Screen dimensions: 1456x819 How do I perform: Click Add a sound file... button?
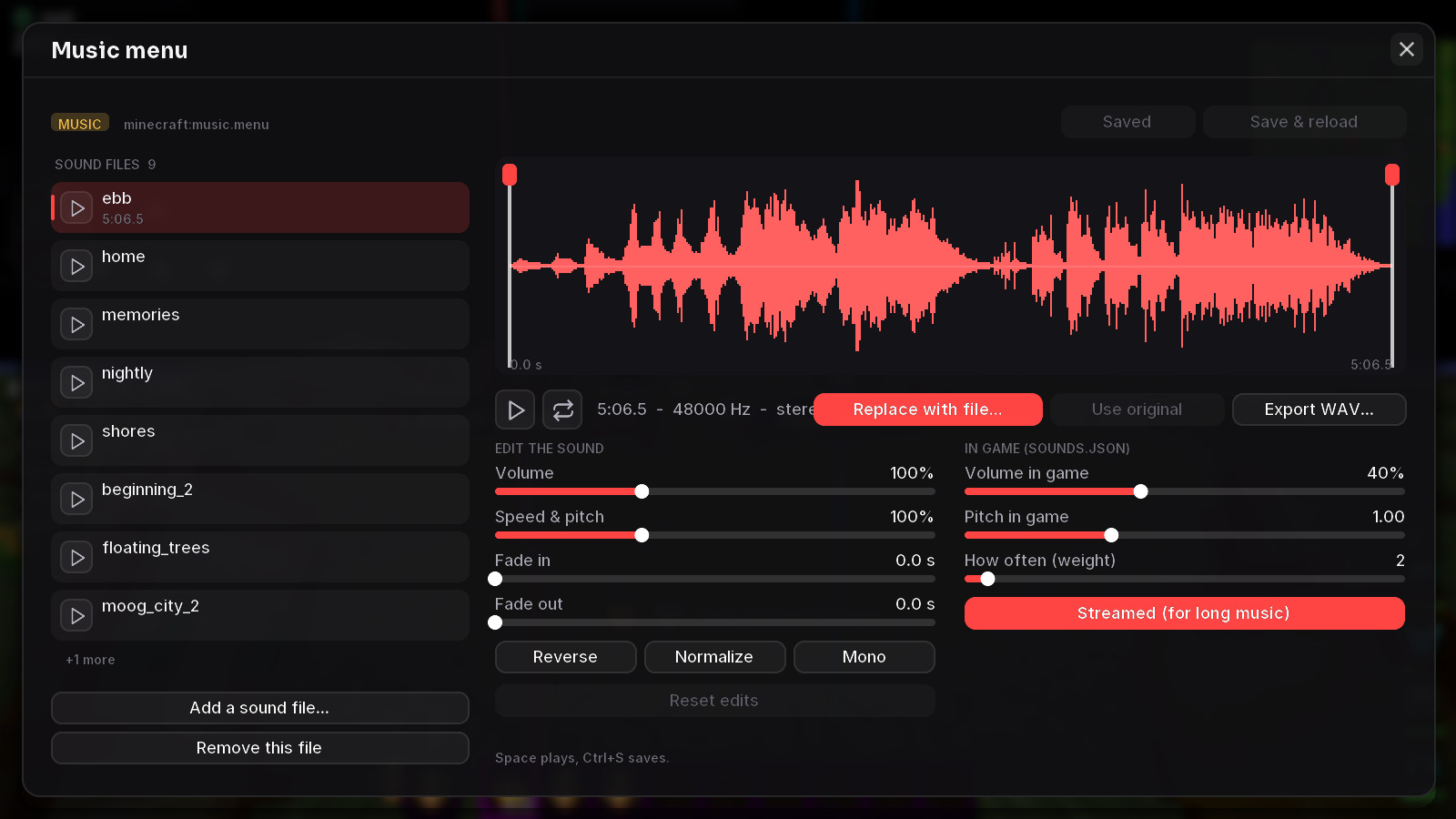pyautogui.click(x=260, y=708)
